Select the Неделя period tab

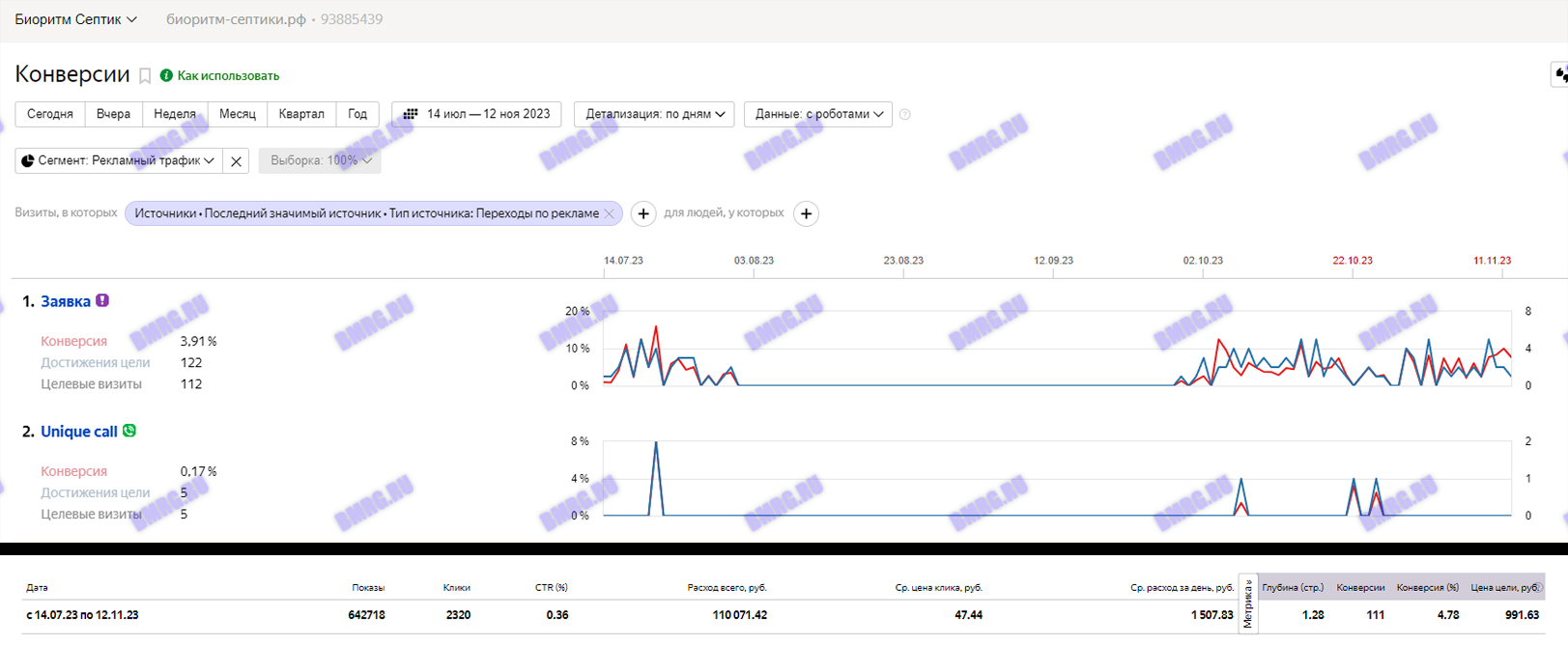click(x=175, y=114)
